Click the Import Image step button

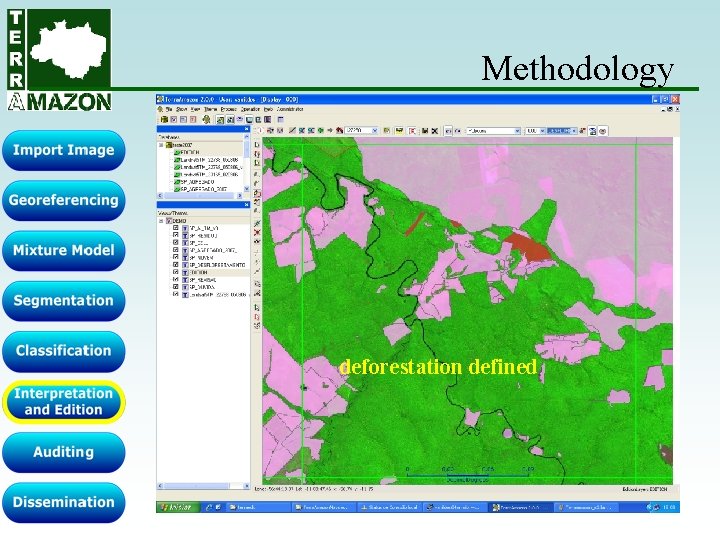click(x=63, y=150)
